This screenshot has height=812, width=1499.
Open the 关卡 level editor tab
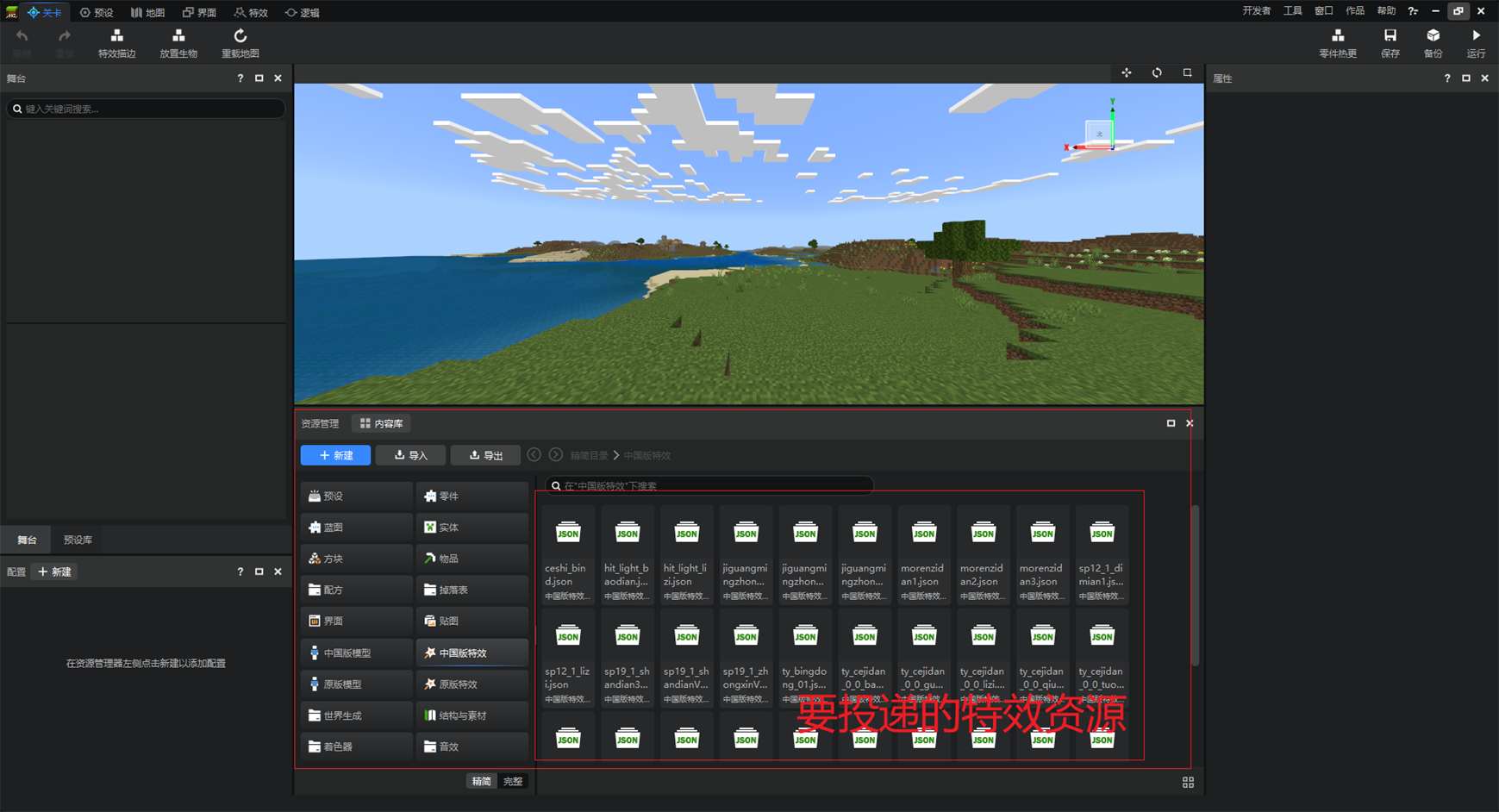44,12
